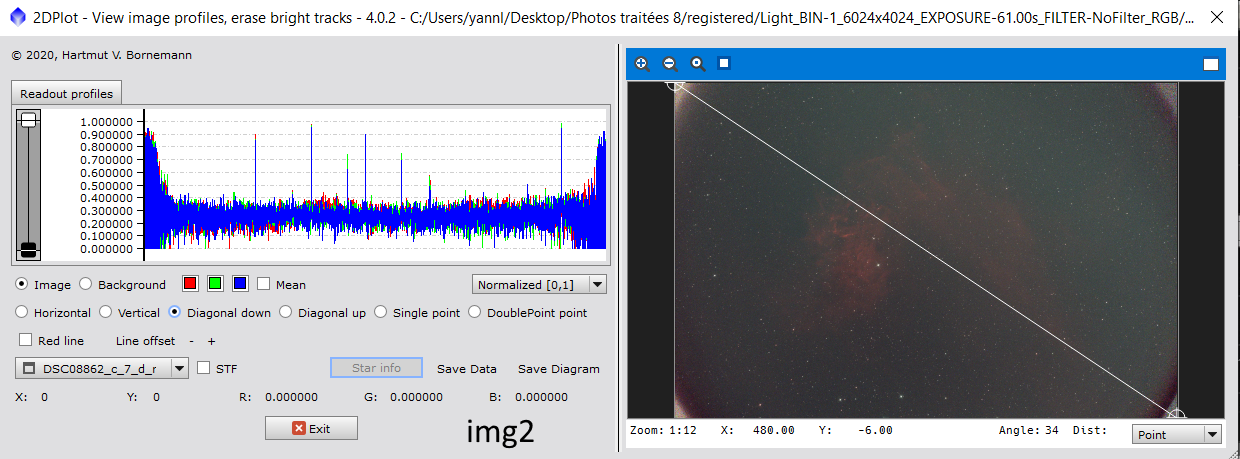Increase line offset with plus
Viewport: 1240px width, 459px height.
[211, 341]
